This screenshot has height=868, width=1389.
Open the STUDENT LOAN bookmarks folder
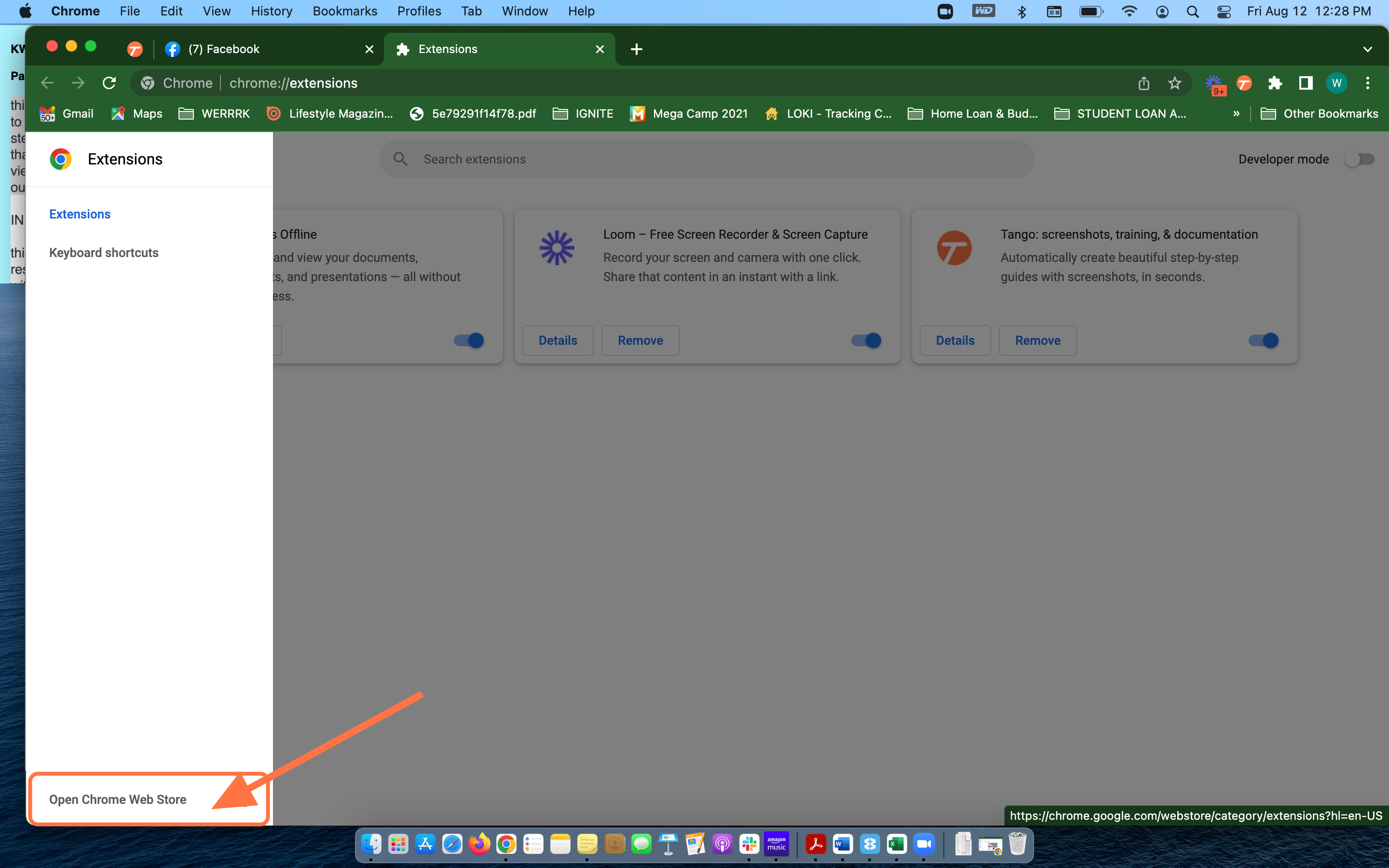pyautogui.click(x=1120, y=114)
